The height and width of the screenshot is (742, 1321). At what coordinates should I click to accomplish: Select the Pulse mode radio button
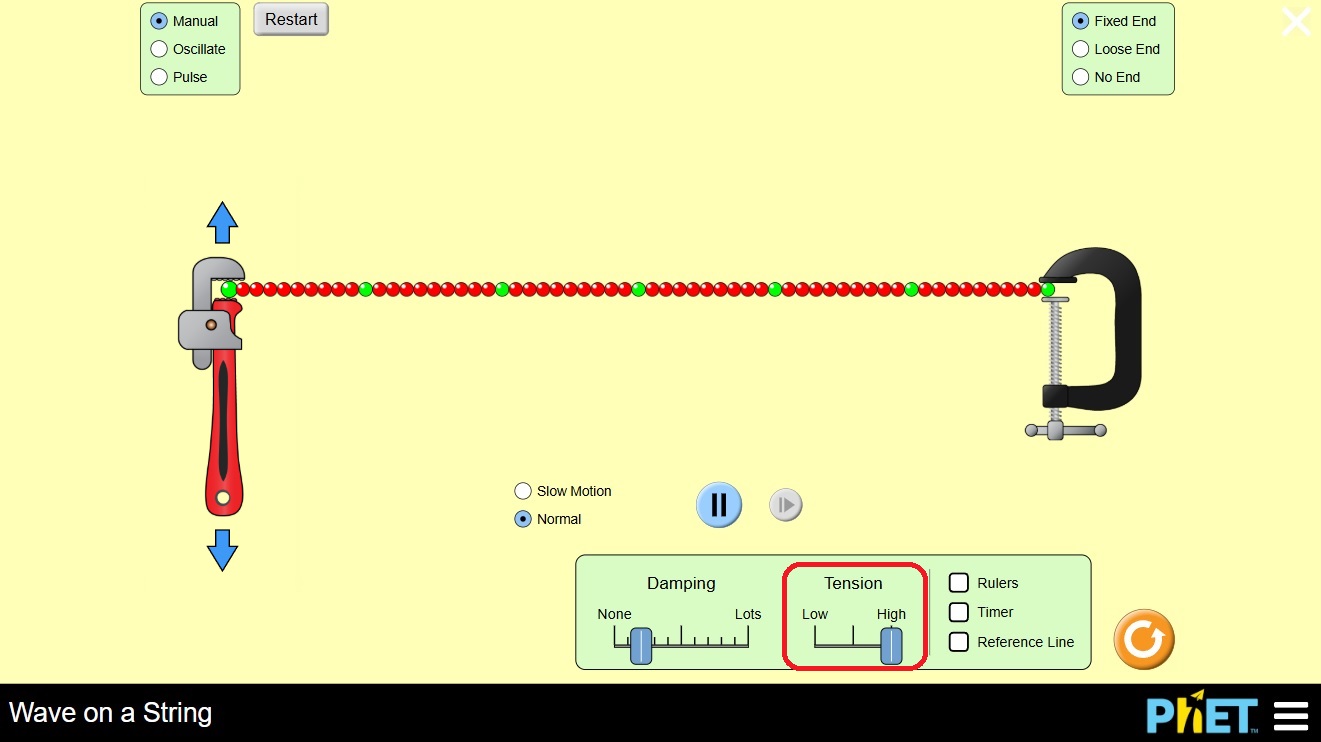click(x=159, y=77)
